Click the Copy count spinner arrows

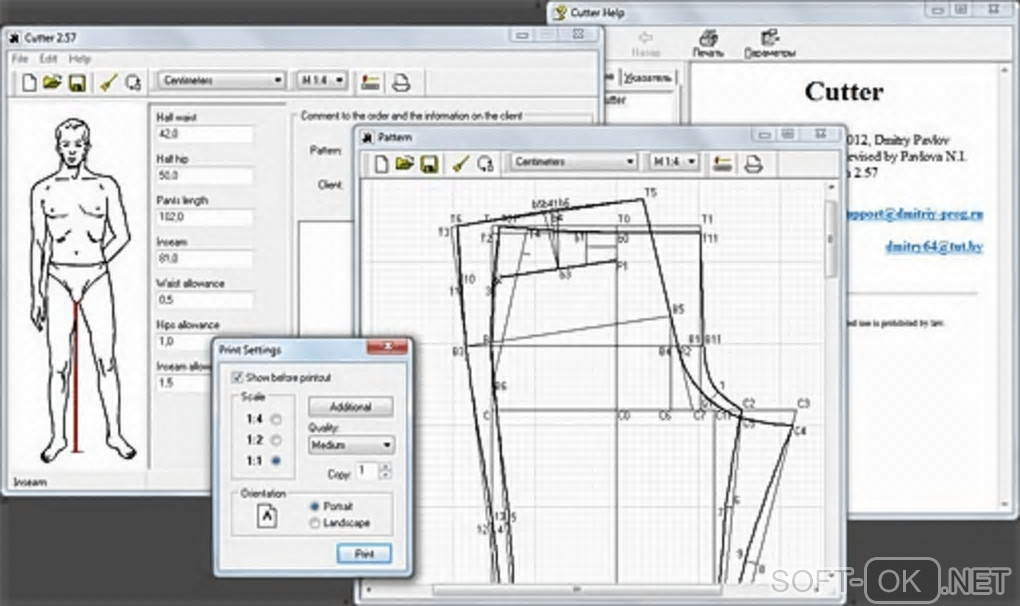(385, 470)
